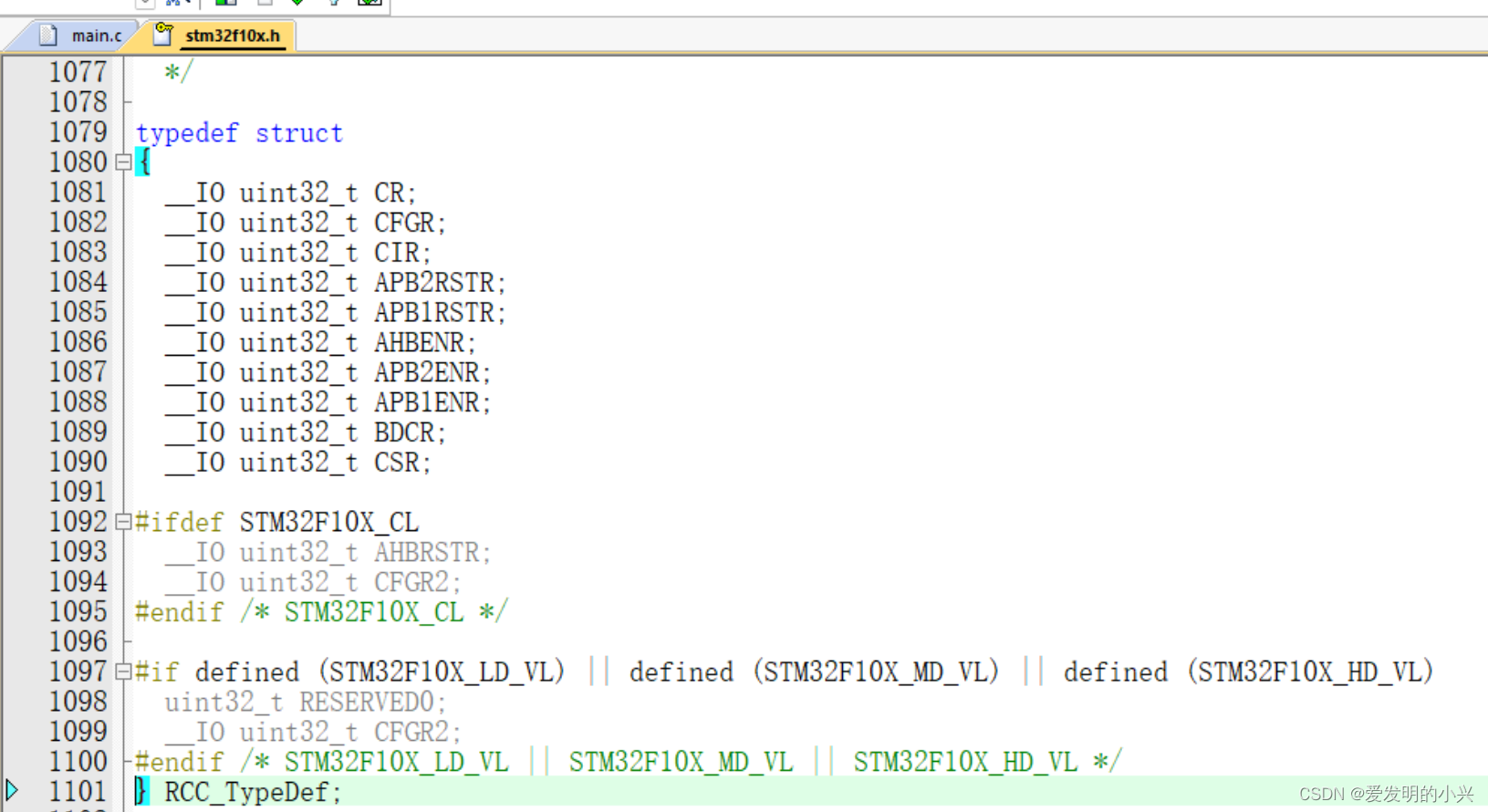Click the greyed CFGR2 line at 1099
Screen dimensions: 1488x812
[313, 732]
